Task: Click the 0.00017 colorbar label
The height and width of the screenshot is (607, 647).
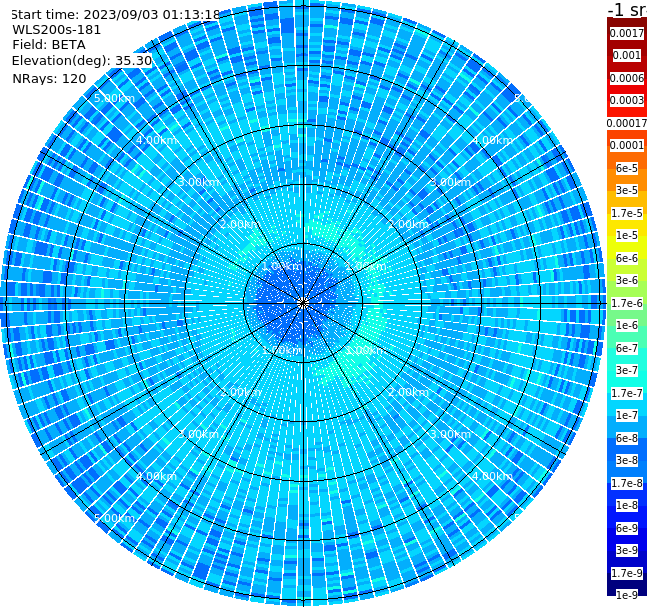Action: click(627, 123)
